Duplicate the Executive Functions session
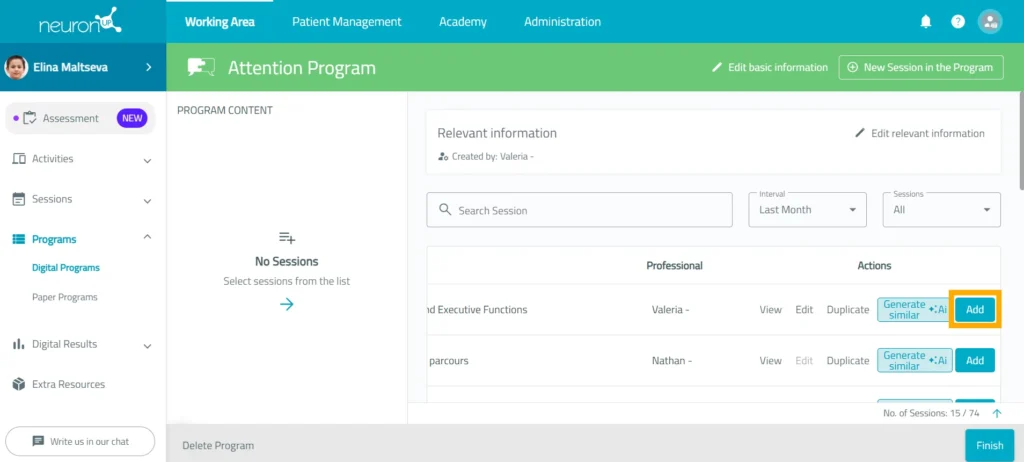The image size is (1024, 462). pos(848,310)
